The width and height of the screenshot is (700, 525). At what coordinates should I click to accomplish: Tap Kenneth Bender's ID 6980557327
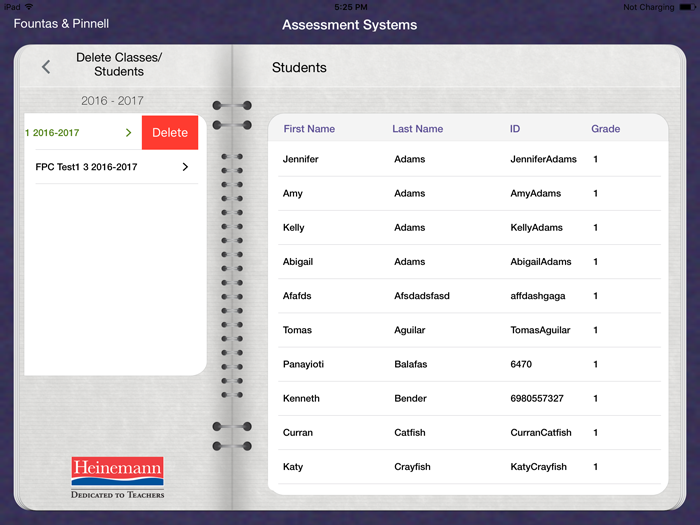point(536,398)
